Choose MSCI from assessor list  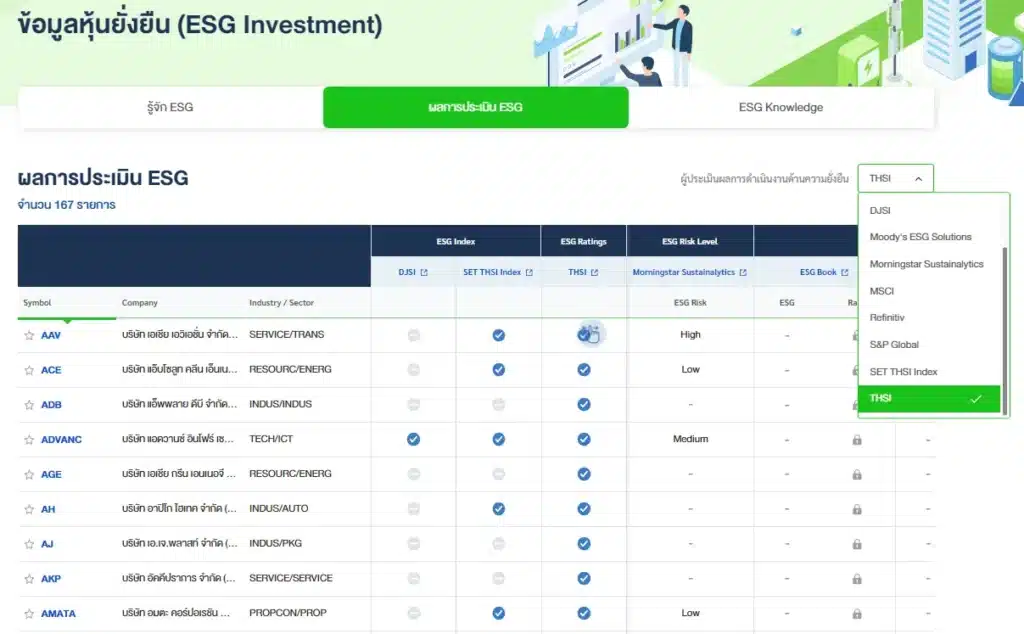pos(929,291)
